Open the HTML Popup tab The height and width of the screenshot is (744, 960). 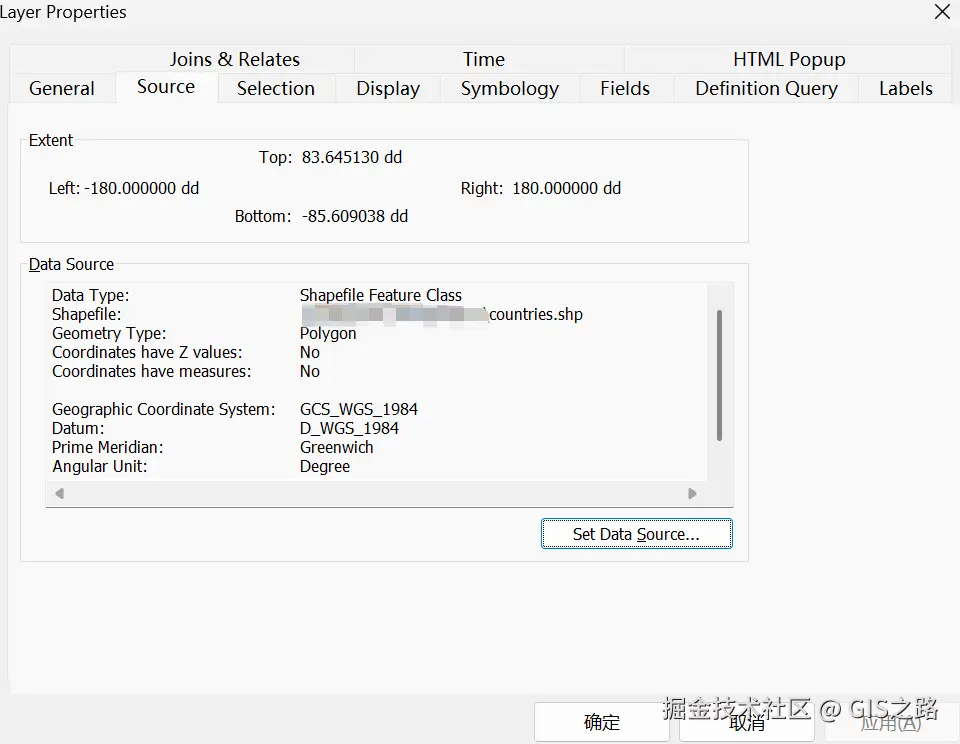pos(789,59)
